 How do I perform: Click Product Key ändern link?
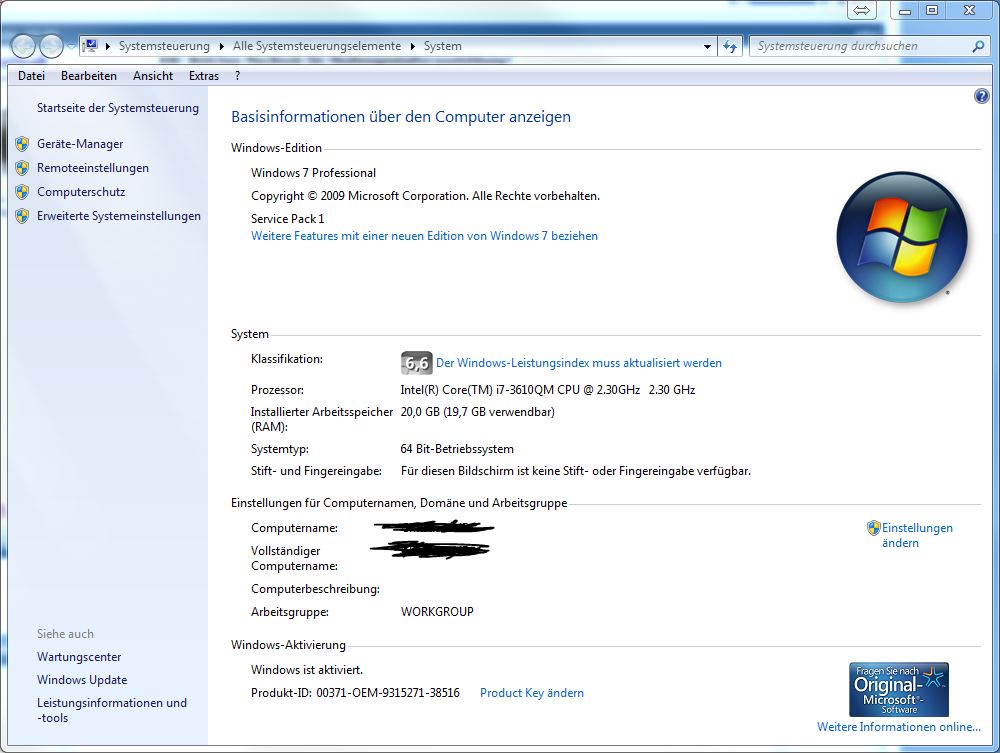pos(531,693)
